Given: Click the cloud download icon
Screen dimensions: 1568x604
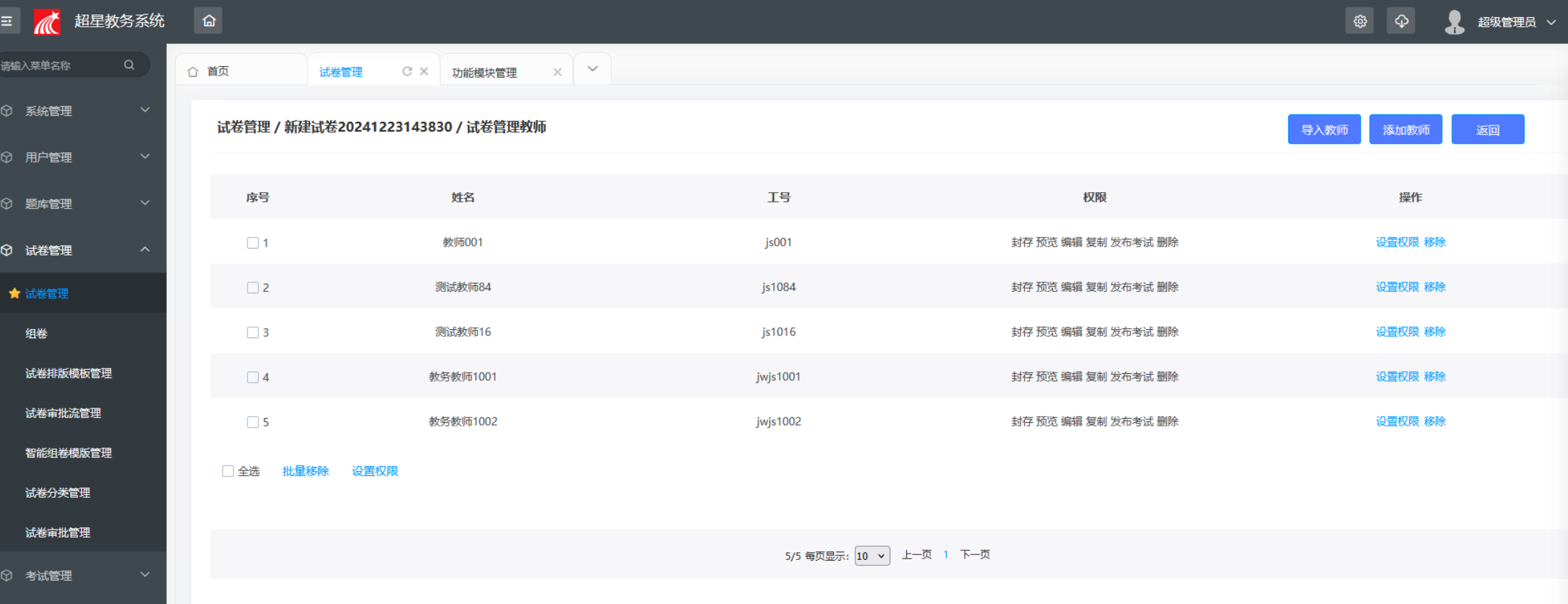Looking at the screenshot, I should click(1401, 21).
